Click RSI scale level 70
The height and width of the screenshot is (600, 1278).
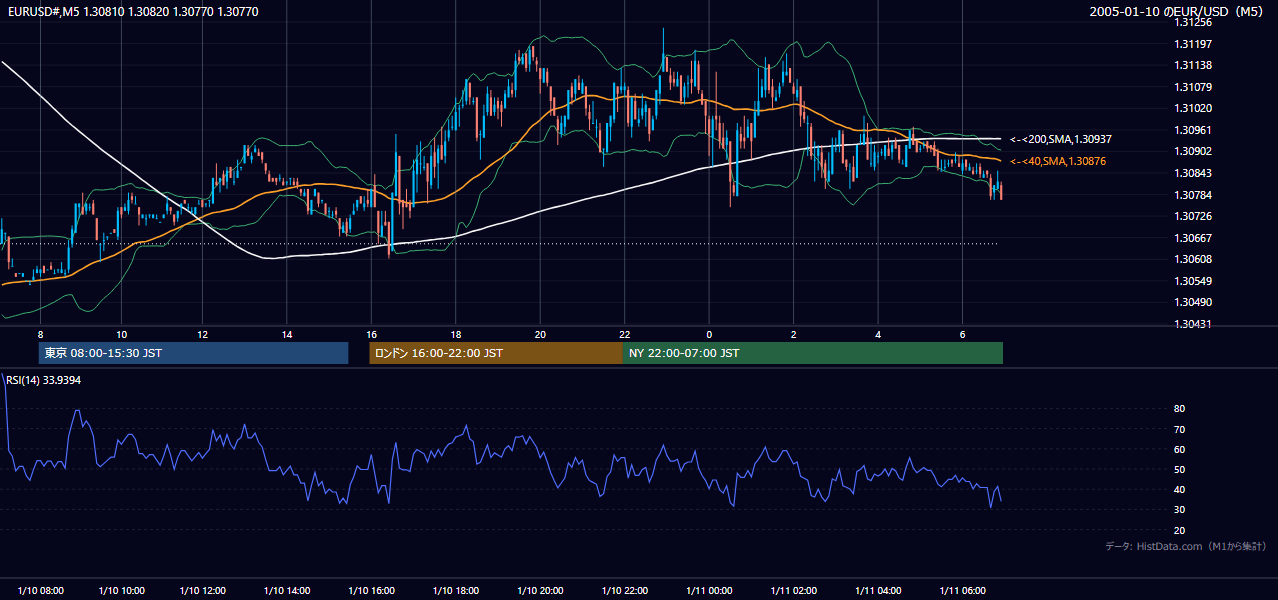pos(1180,429)
